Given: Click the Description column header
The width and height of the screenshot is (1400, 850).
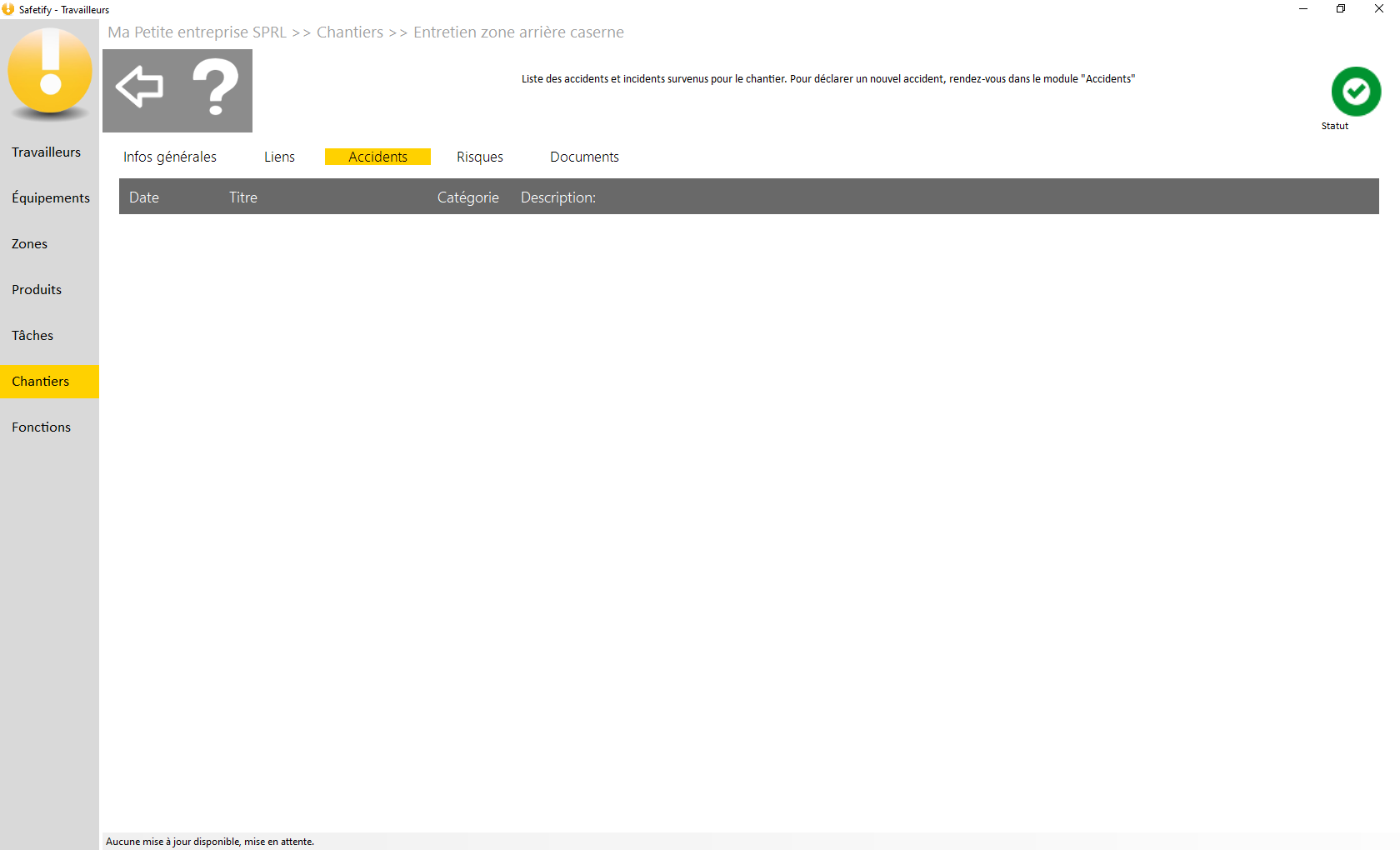Looking at the screenshot, I should point(558,197).
